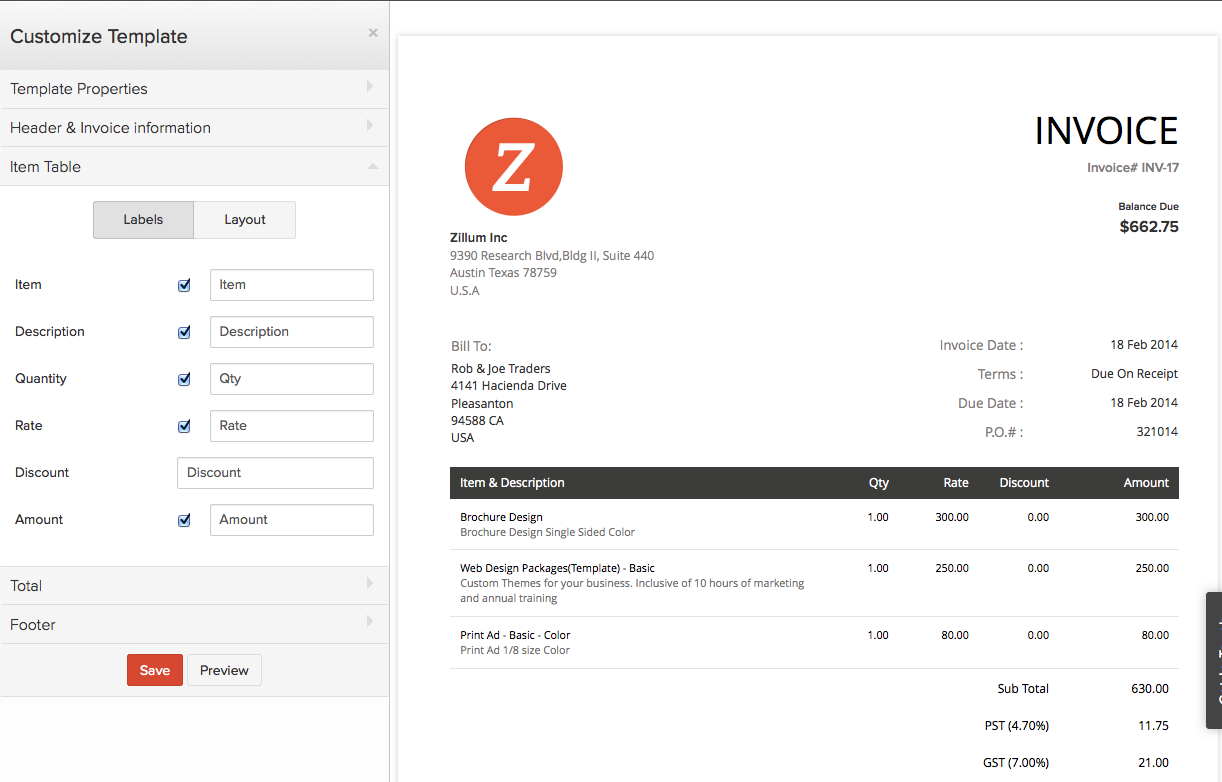Viewport: 1222px width, 782px height.
Task: Click the Preview button
Action: pyautogui.click(x=224, y=670)
